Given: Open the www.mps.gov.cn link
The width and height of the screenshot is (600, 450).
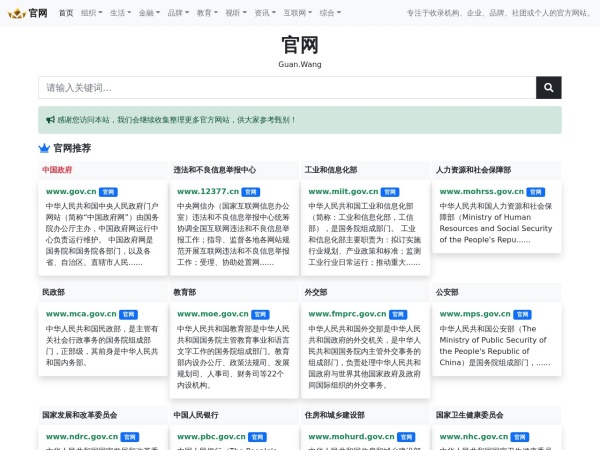Looking at the screenshot, I should [x=475, y=314].
